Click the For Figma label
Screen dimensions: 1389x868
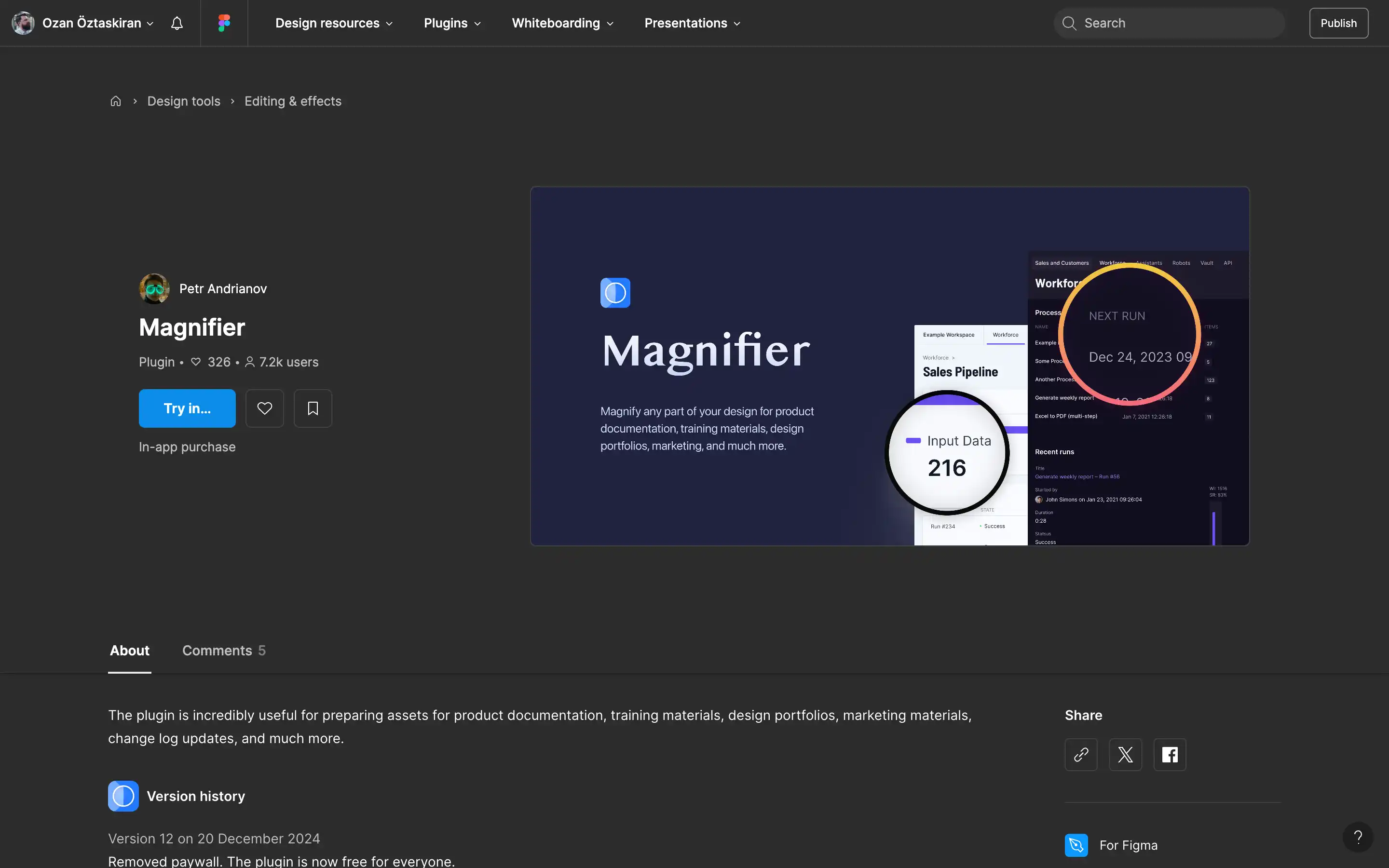coord(1129,845)
